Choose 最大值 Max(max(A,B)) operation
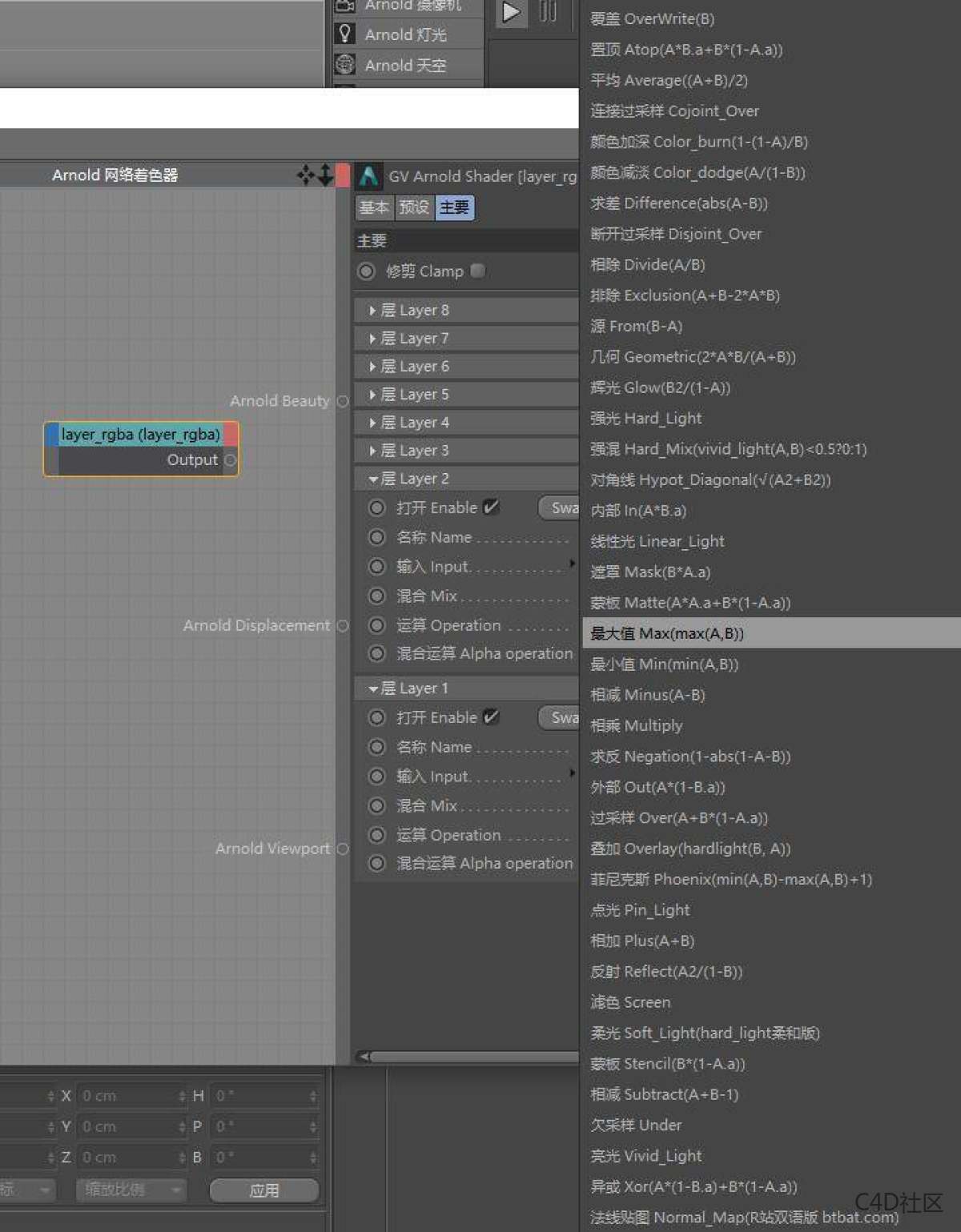 point(770,633)
